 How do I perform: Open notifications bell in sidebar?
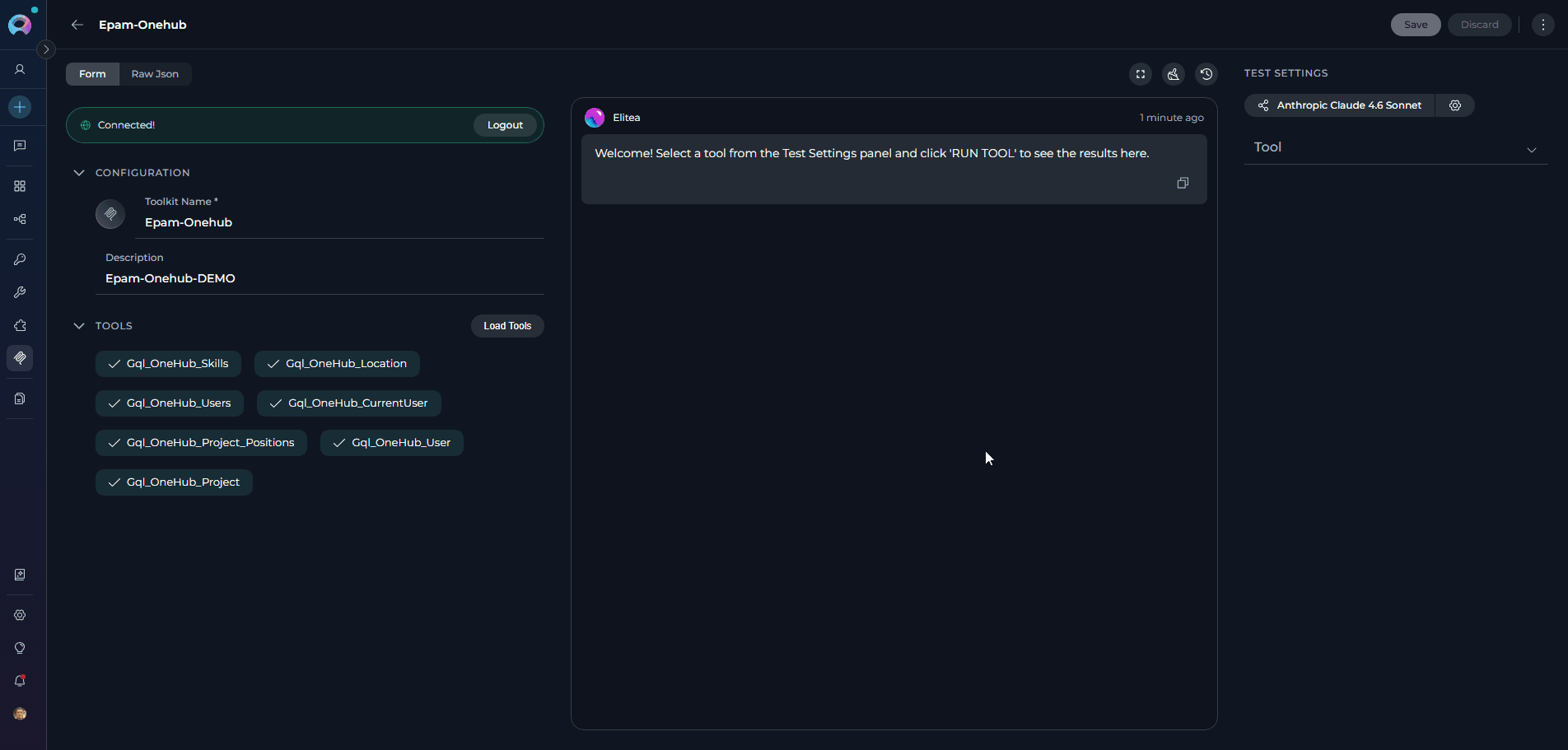click(x=20, y=681)
